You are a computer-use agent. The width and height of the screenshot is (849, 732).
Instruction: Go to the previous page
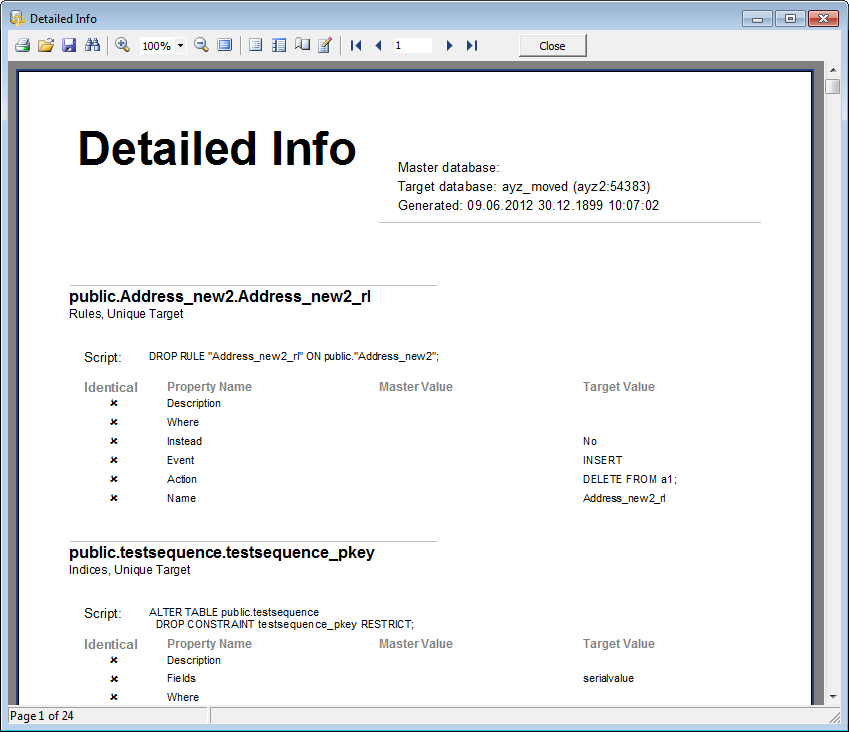tap(378, 46)
